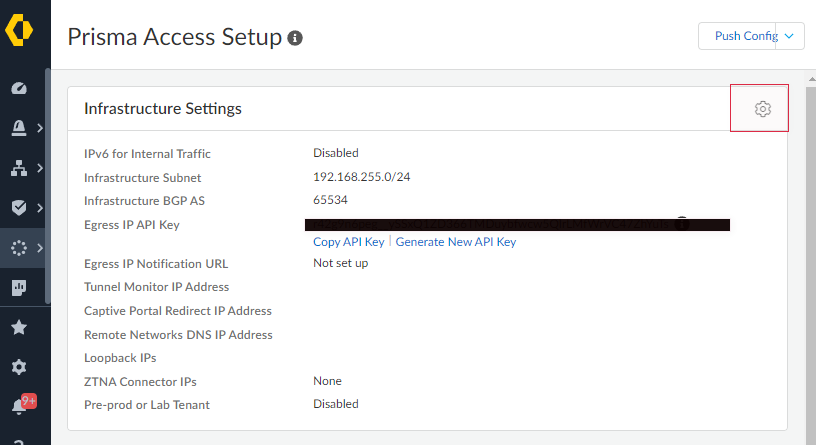Open the alerts bell icon in sidebar
The image size is (816, 445).
pyautogui.click(x=18, y=128)
